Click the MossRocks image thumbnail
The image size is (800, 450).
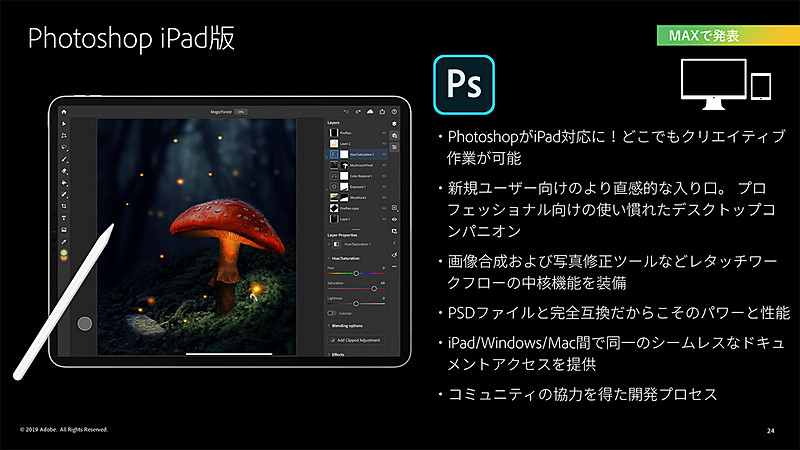(334, 197)
